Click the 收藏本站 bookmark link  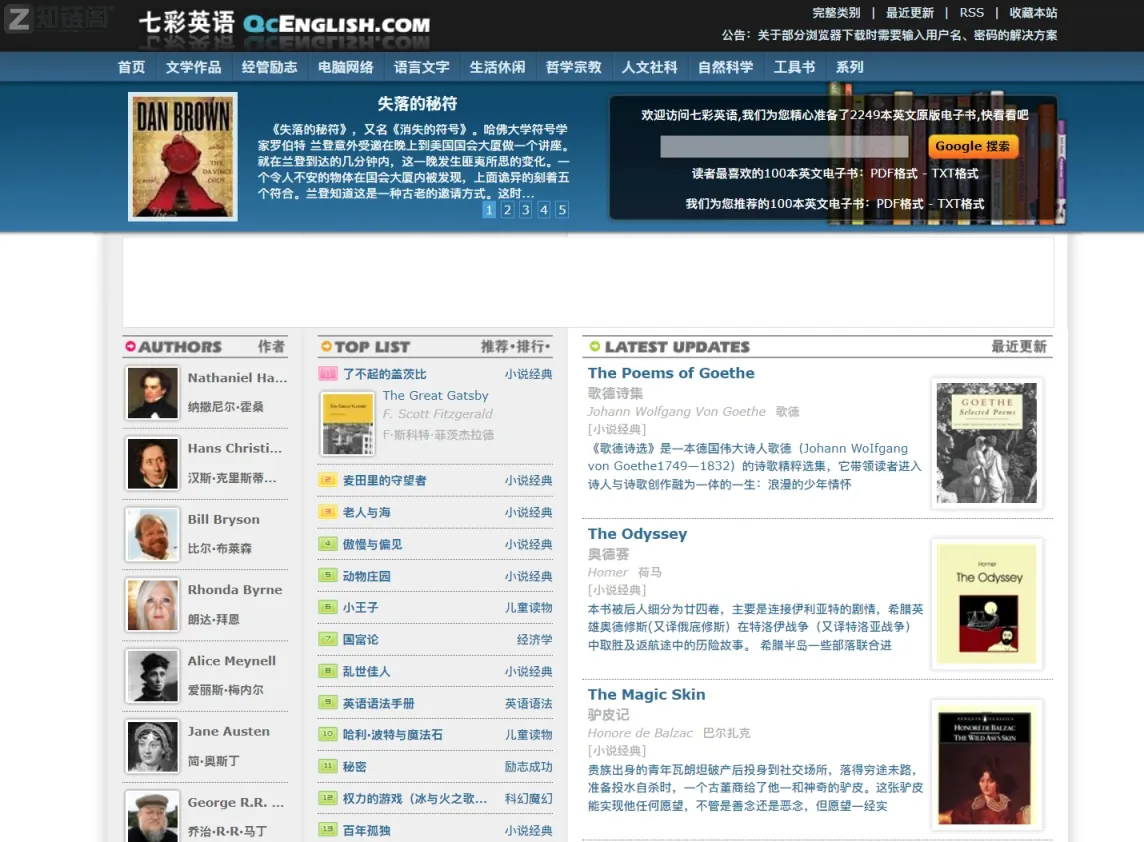coord(1033,12)
